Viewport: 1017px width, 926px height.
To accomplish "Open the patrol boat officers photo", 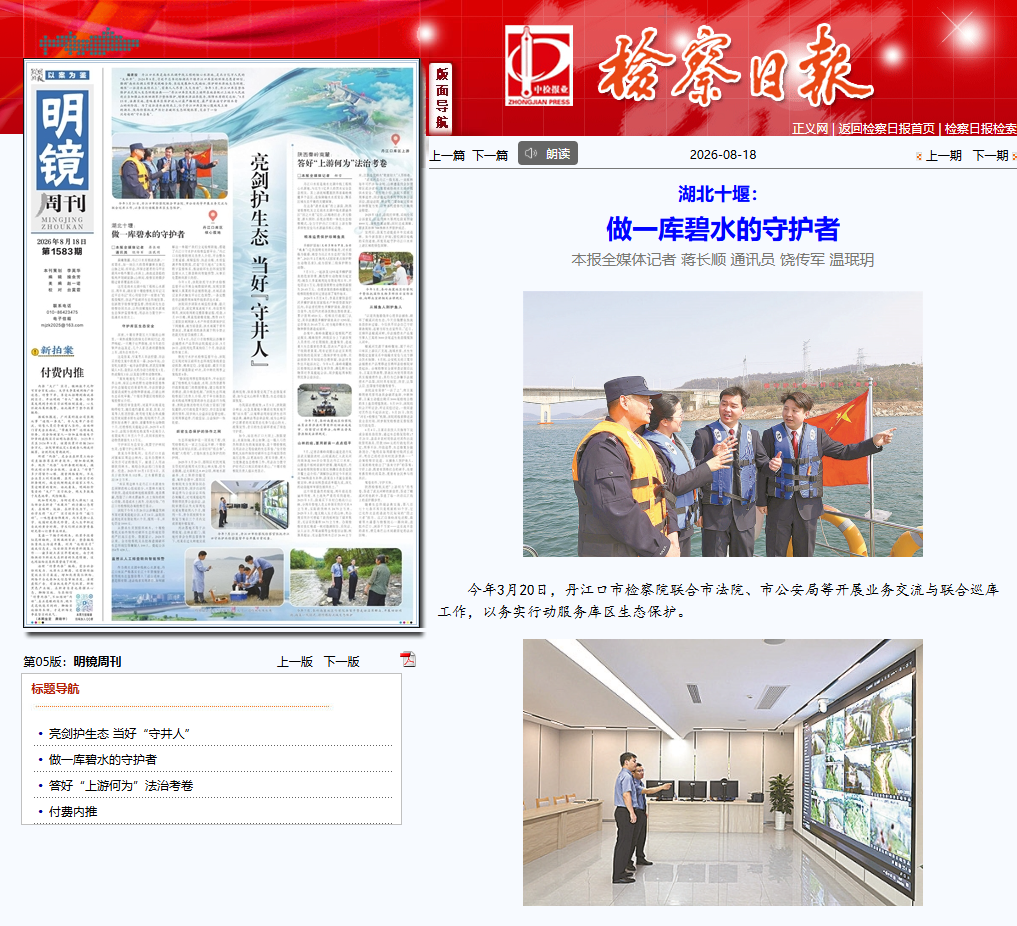I will point(723,424).
